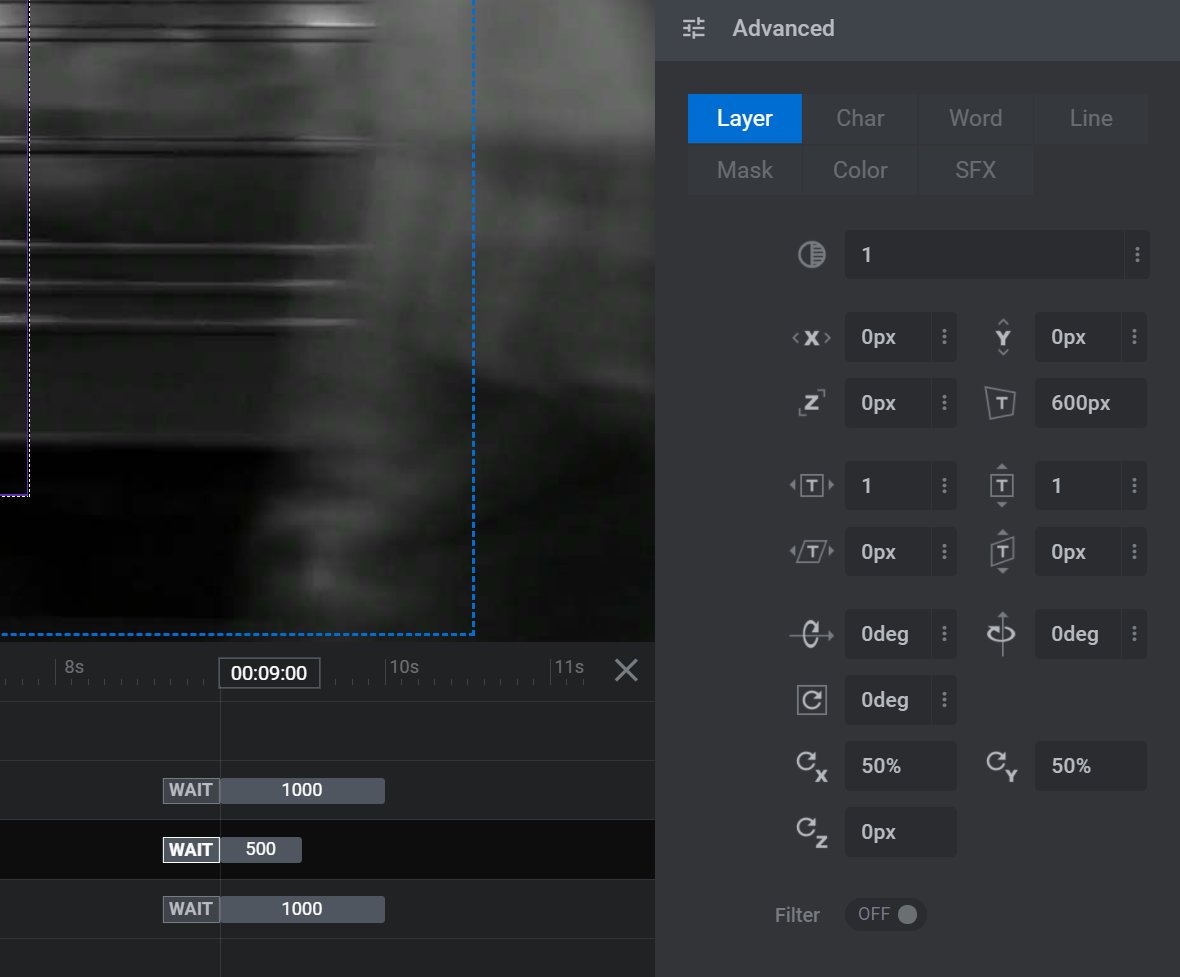Click the 8s mark on timeline ruler
This screenshot has width=1180, height=977.
(x=74, y=667)
